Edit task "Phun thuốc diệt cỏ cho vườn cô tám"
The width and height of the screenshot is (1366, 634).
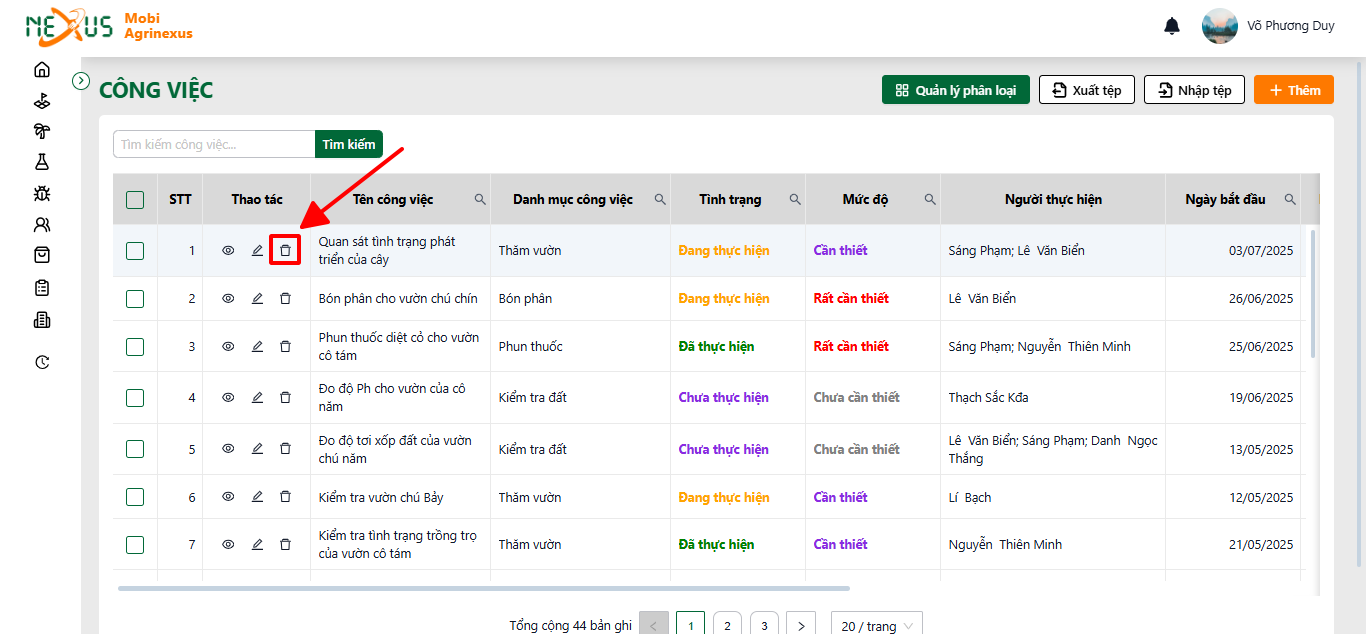coord(257,346)
